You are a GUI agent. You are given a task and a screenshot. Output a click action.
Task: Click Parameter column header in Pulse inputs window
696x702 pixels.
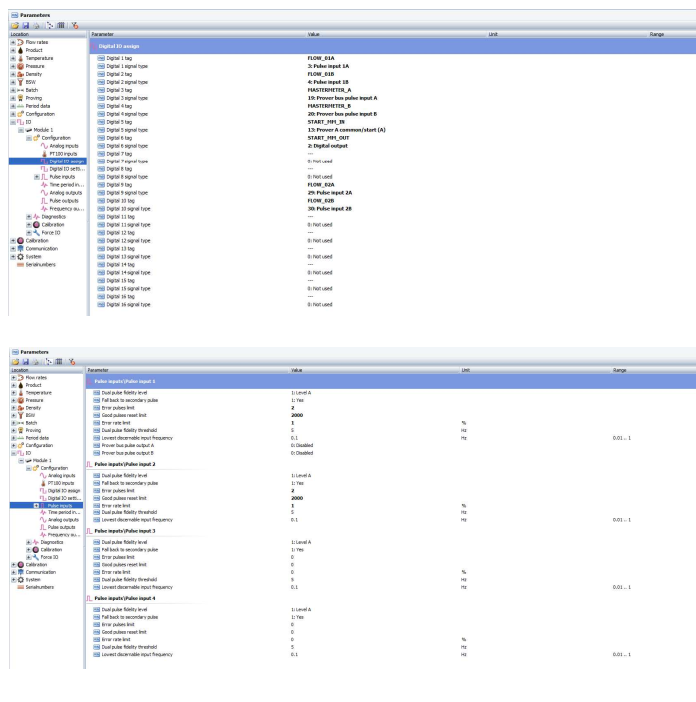[188, 370]
